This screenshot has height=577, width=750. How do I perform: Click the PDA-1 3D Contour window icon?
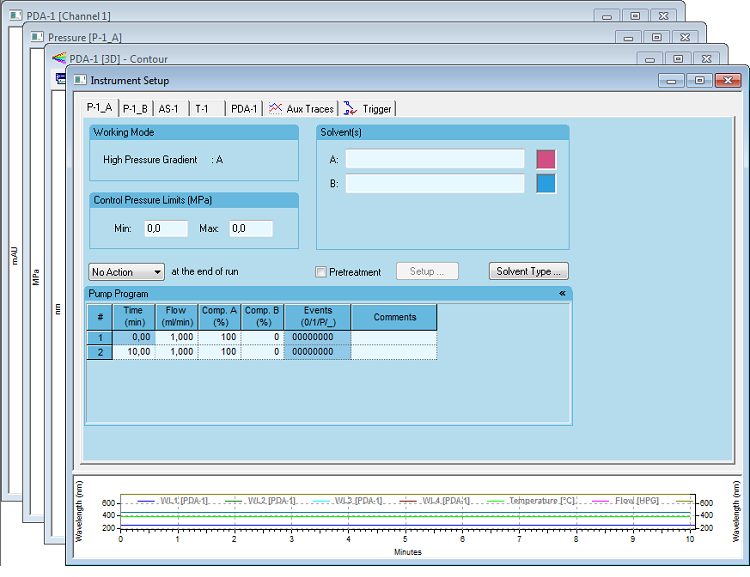click(58, 58)
